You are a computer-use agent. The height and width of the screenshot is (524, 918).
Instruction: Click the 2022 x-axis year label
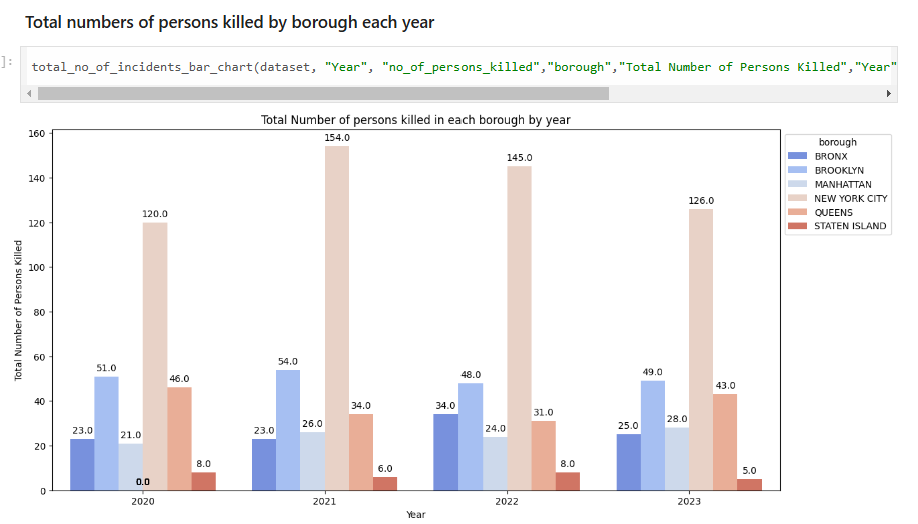[507, 502]
